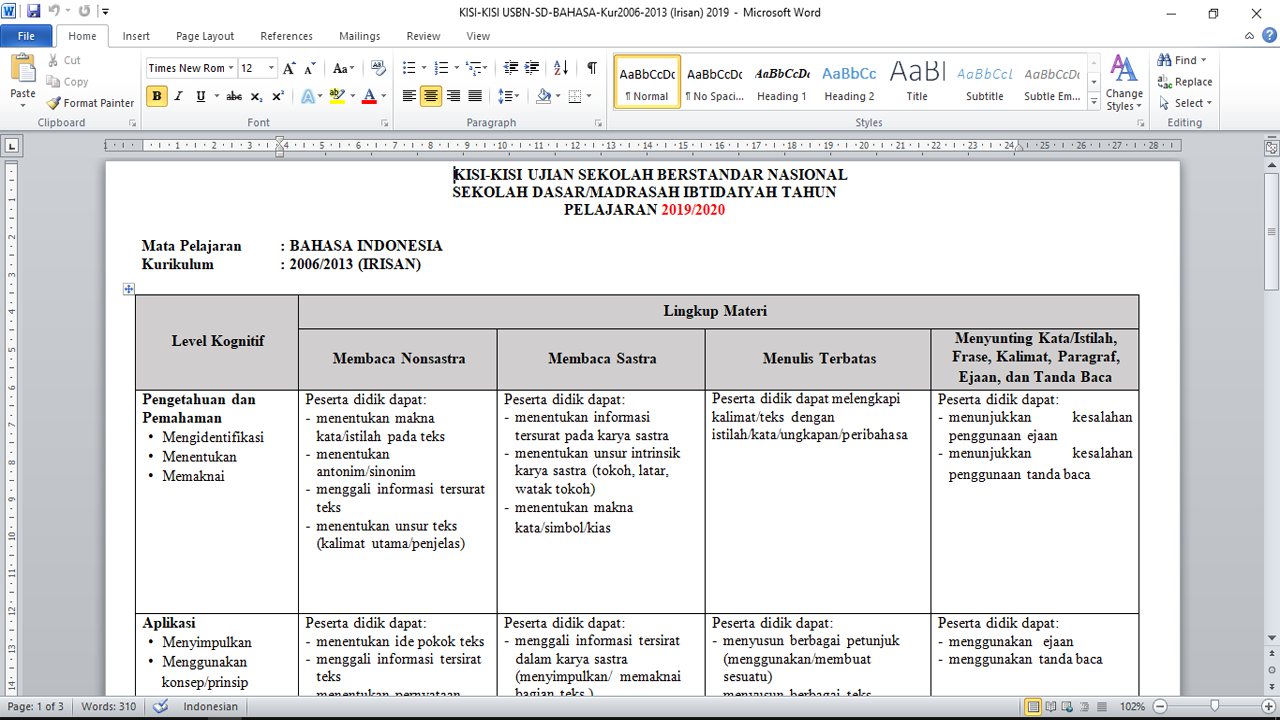
Task: Toggle Underline formatting
Action: point(200,96)
